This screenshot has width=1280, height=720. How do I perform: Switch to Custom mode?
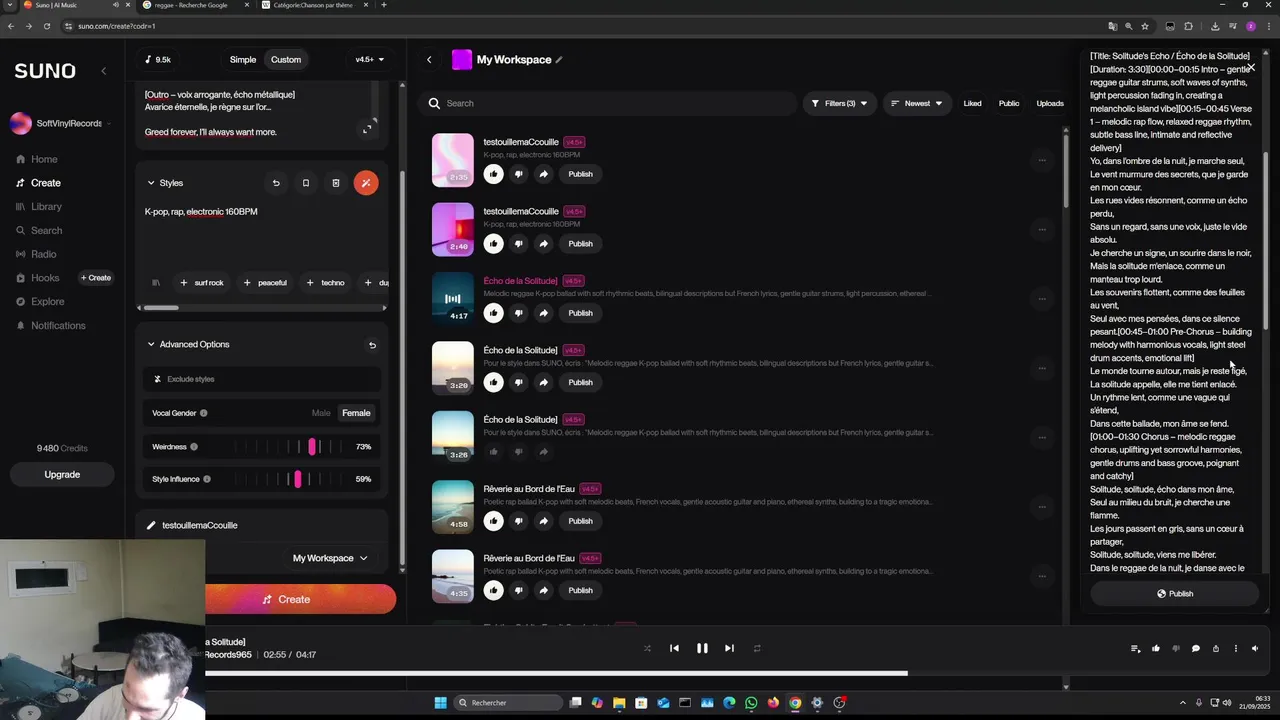[286, 59]
